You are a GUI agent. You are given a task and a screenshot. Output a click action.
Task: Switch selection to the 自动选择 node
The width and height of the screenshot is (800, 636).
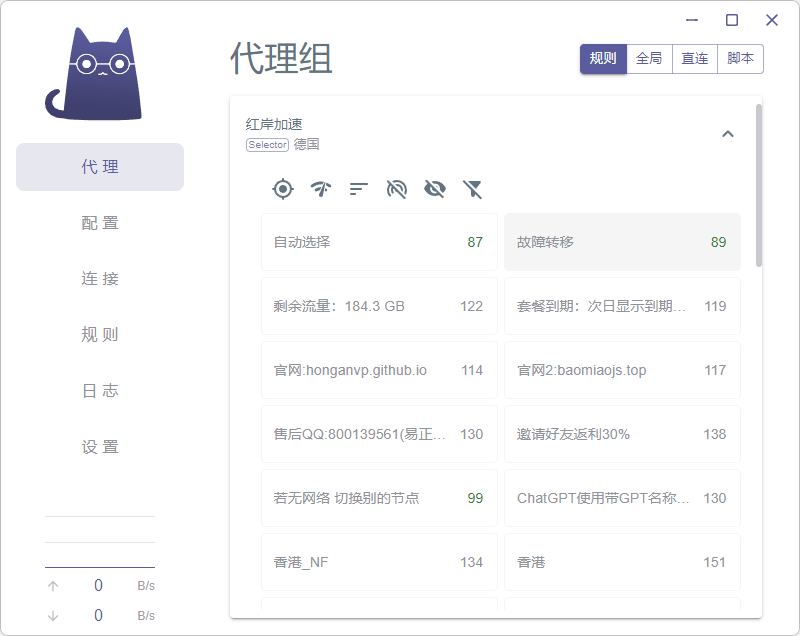[379, 242]
